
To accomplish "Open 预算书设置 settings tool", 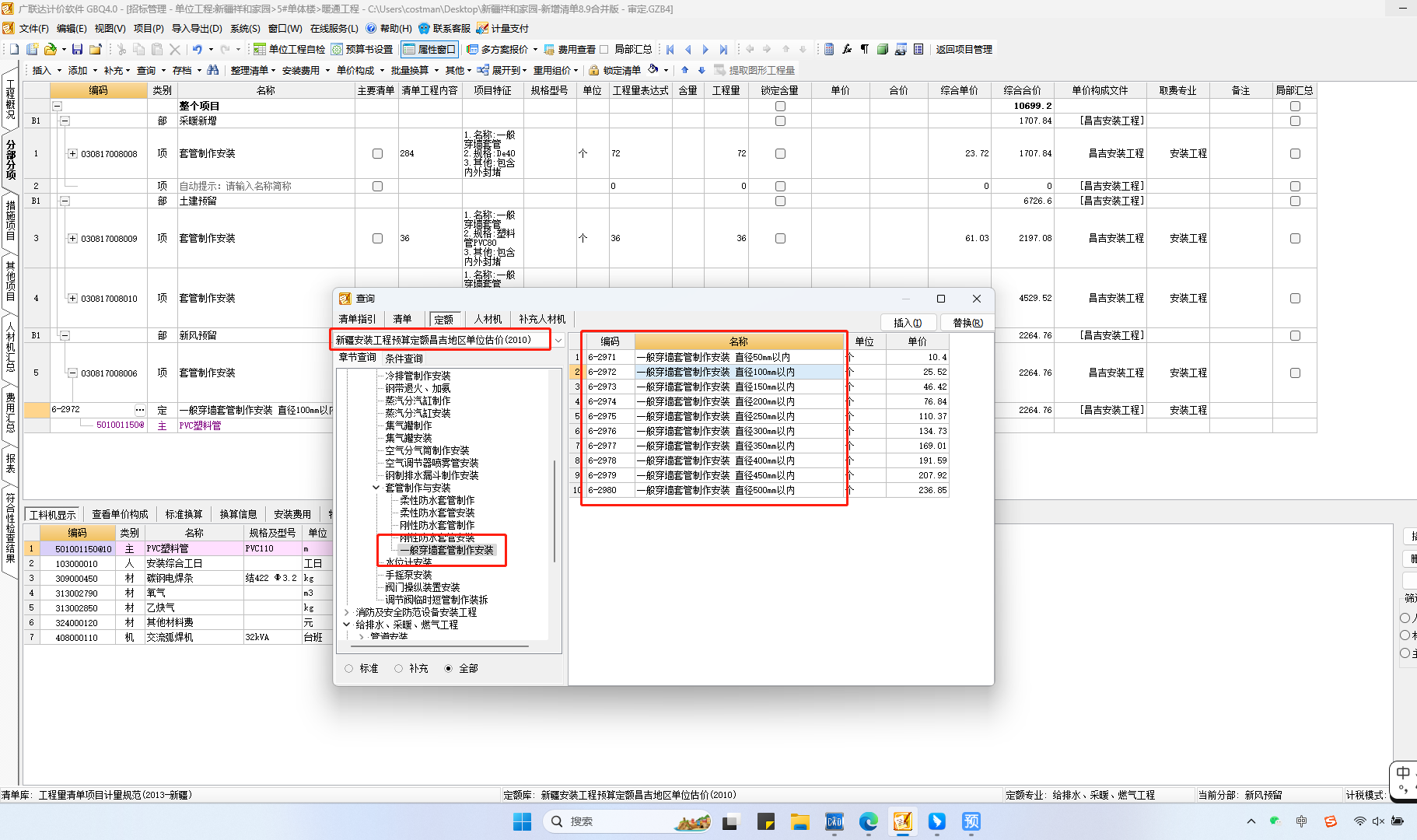I will coord(362,49).
